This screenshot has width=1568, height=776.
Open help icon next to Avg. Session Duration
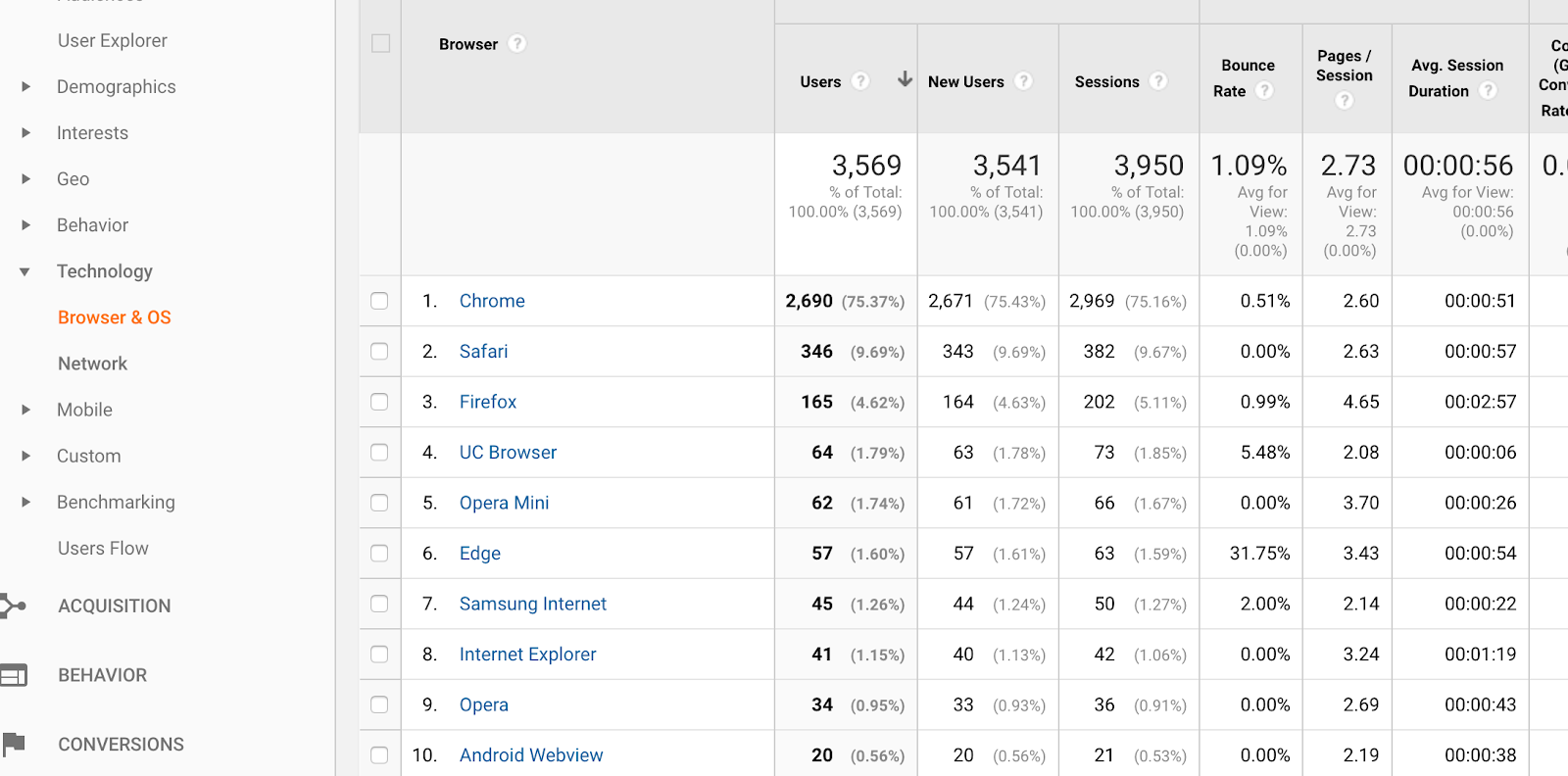tap(1488, 91)
